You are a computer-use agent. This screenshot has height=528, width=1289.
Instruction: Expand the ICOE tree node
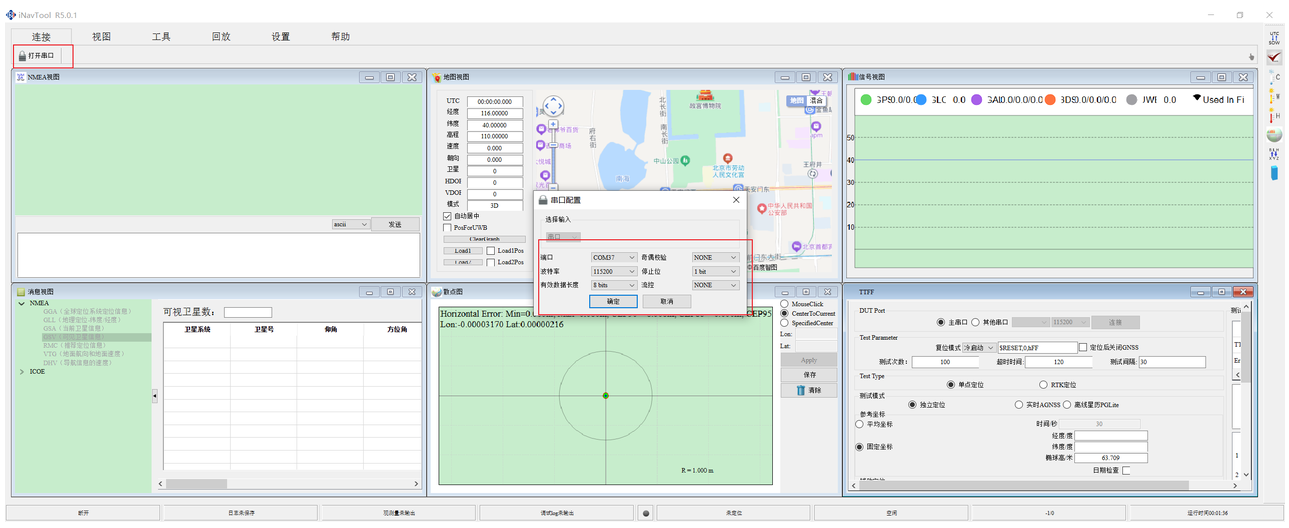(x=22, y=371)
